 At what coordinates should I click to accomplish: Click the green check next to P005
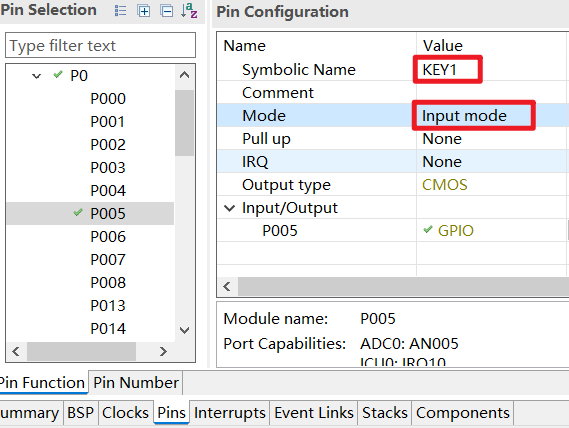point(78,212)
